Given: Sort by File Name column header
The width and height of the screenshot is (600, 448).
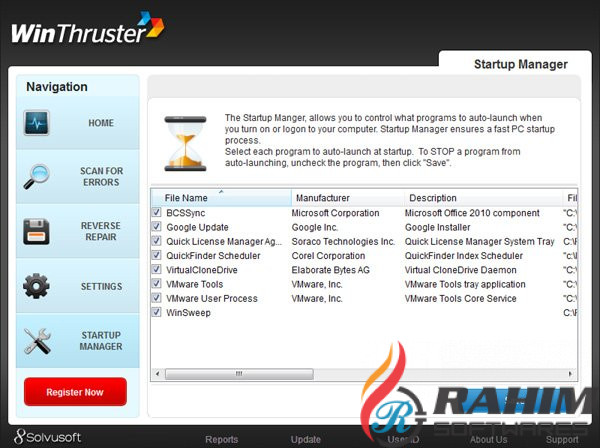Looking at the screenshot, I should click(222, 198).
